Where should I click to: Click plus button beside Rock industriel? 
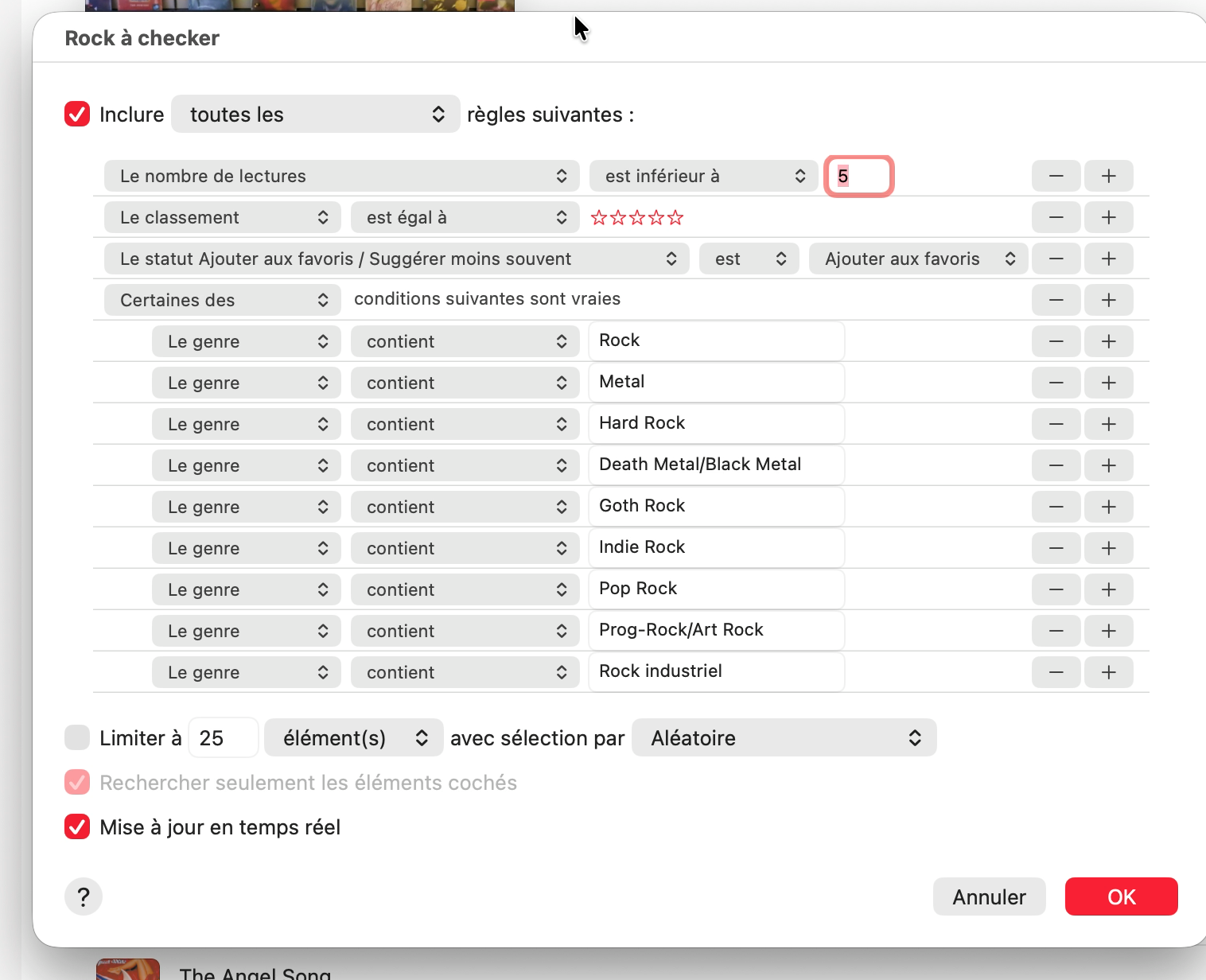pyautogui.click(x=1108, y=672)
